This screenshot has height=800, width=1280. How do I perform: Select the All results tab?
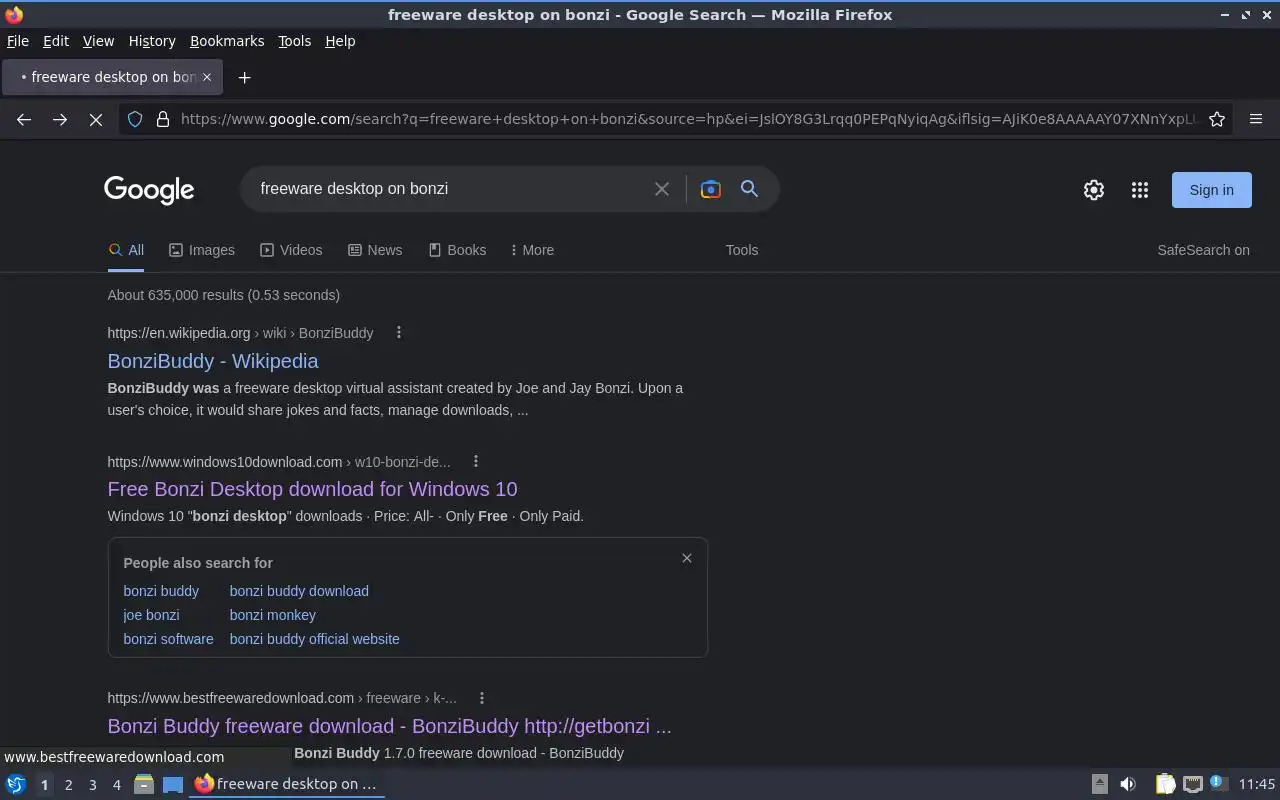click(x=126, y=250)
